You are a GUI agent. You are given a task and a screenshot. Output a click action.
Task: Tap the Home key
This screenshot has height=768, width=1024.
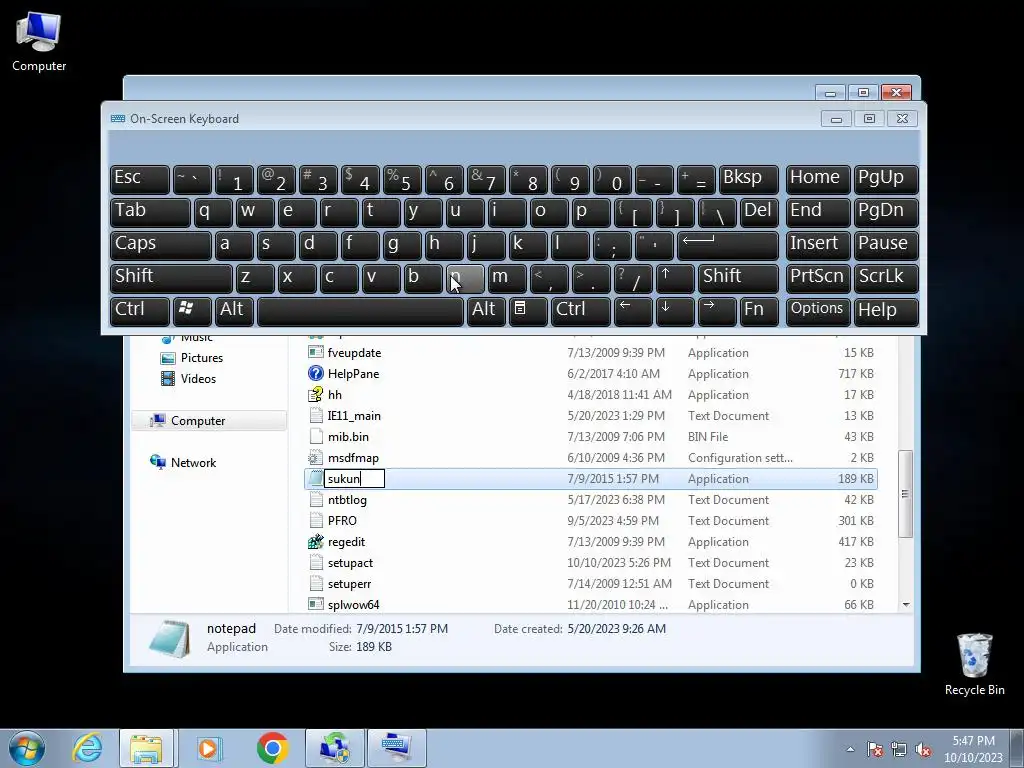[x=818, y=179]
